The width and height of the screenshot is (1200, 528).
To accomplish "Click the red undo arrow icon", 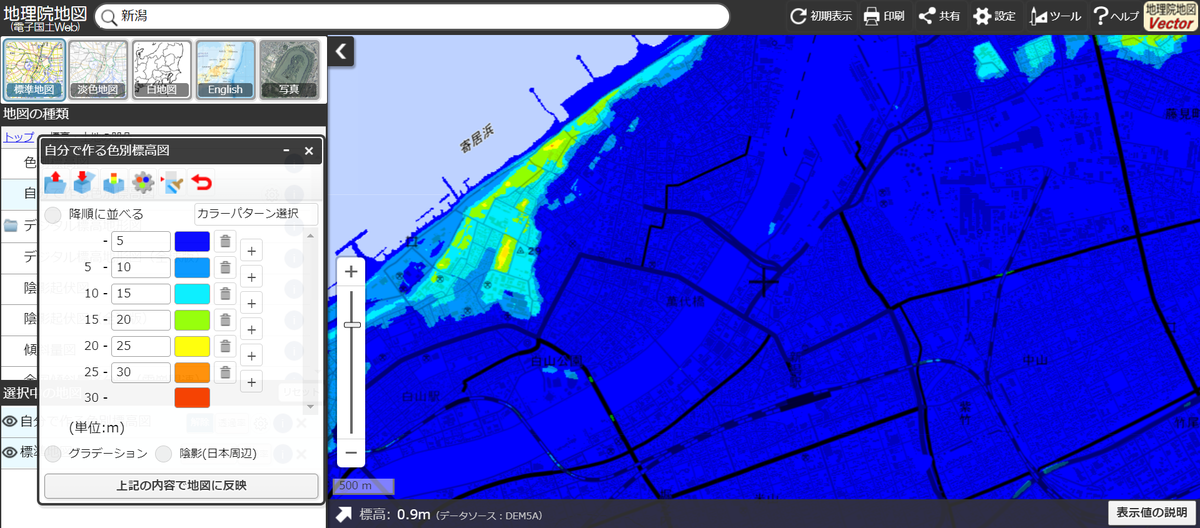I will 202,182.
